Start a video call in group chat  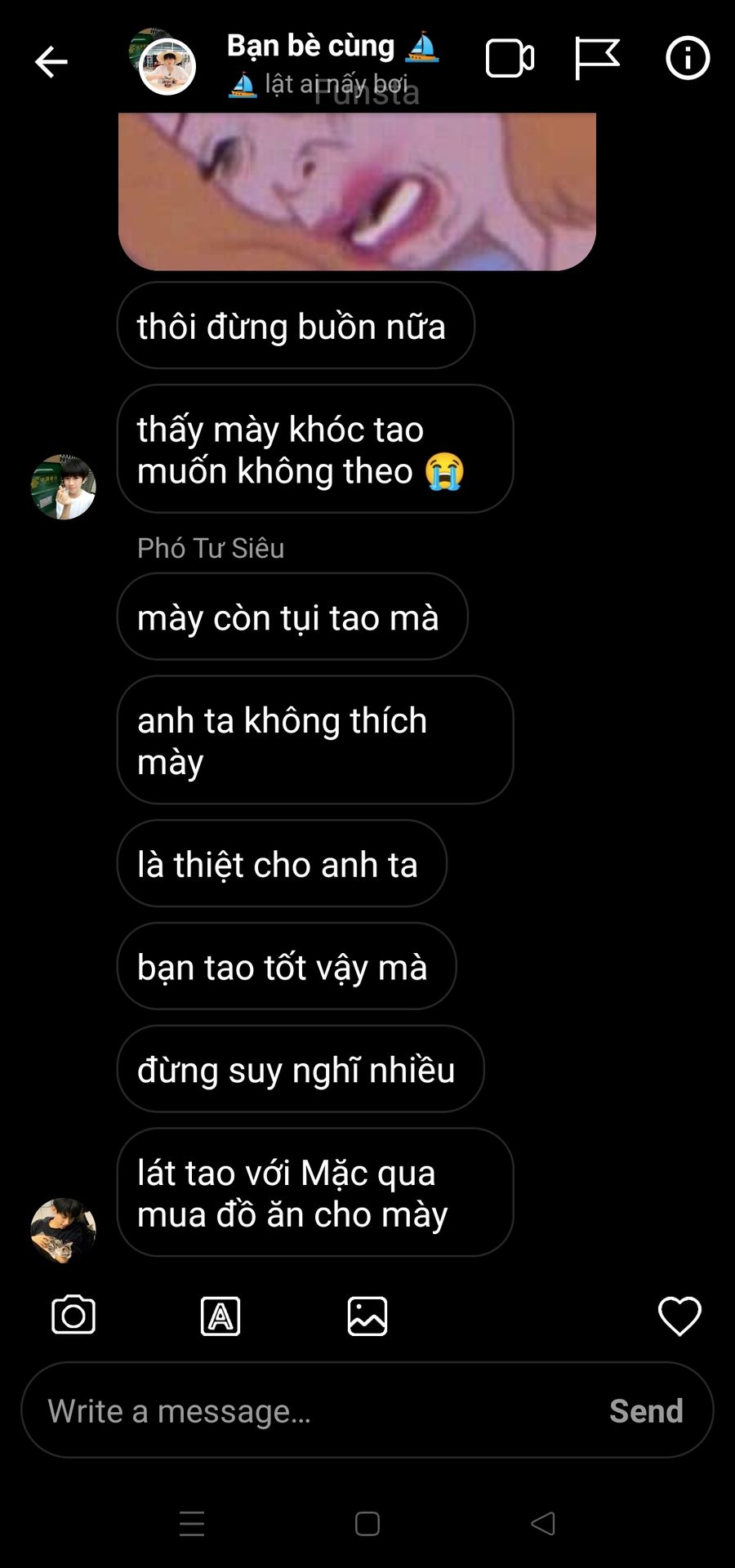510,59
